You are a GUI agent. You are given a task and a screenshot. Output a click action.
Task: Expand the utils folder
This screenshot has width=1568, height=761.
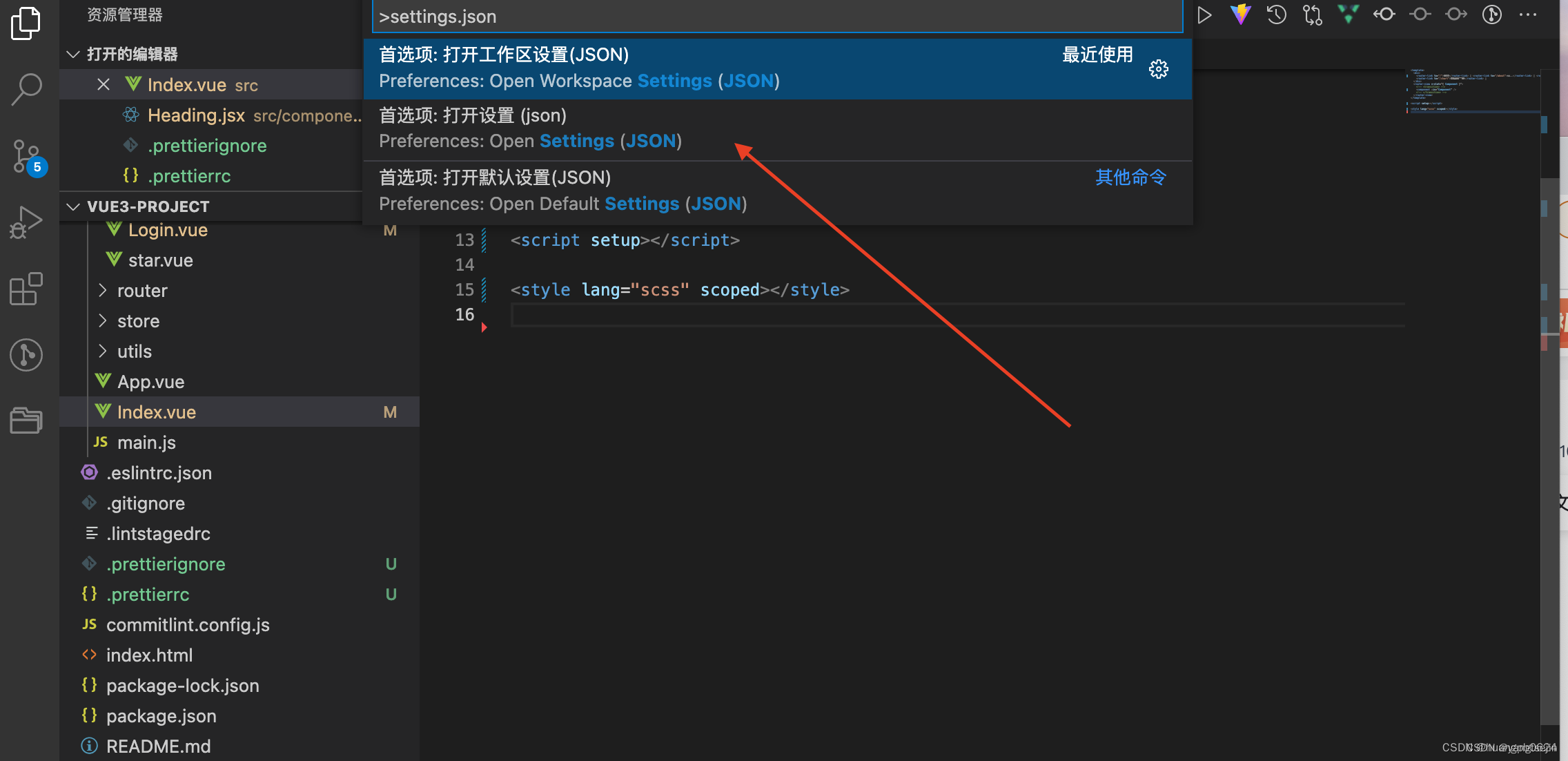[x=102, y=351]
